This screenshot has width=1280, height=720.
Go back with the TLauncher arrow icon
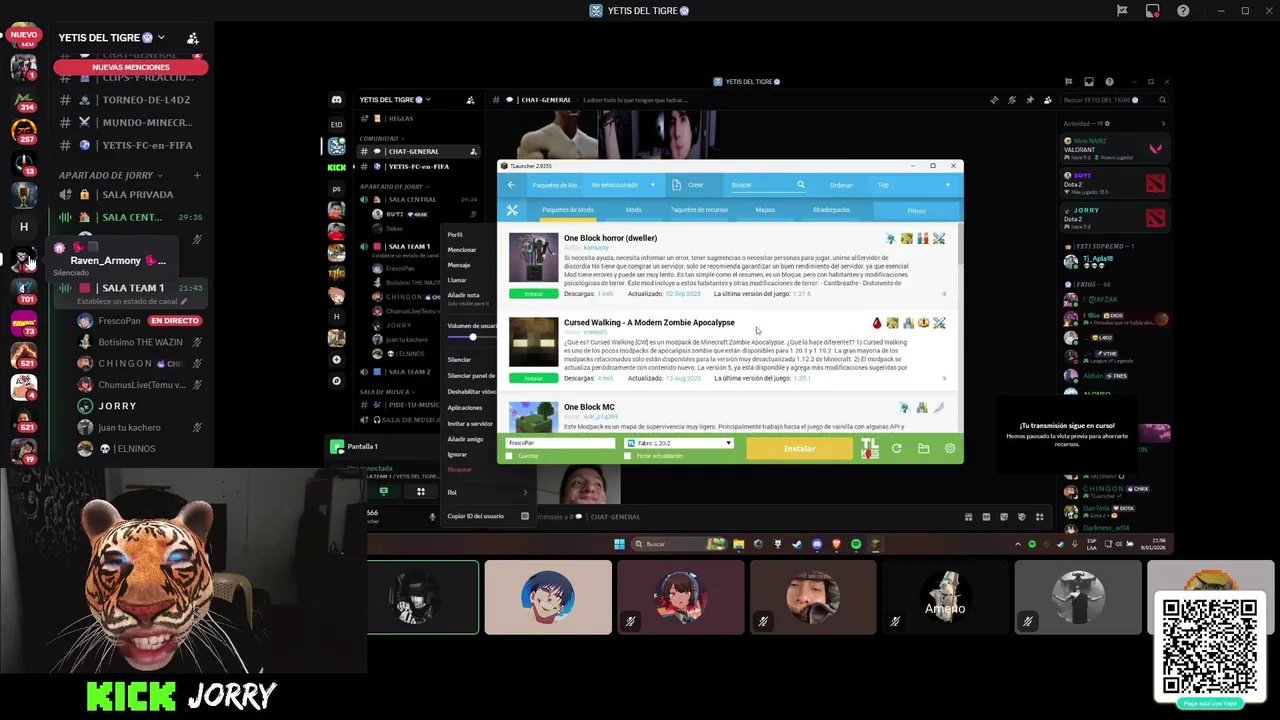[x=511, y=184]
